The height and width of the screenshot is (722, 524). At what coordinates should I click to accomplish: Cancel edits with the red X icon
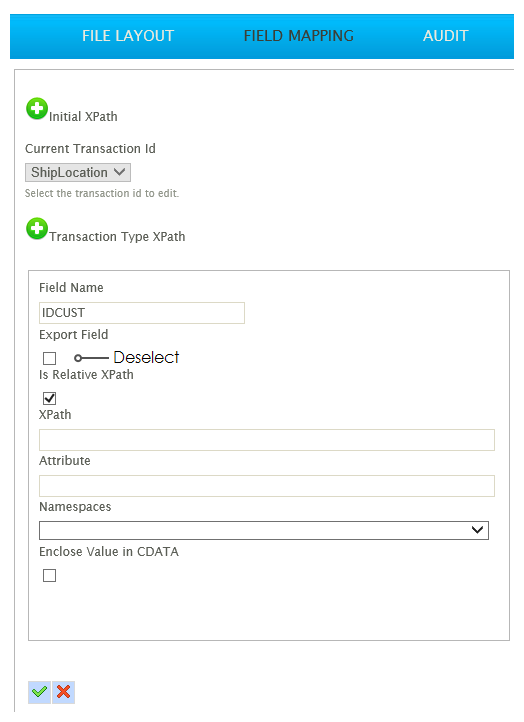pos(64,692)
